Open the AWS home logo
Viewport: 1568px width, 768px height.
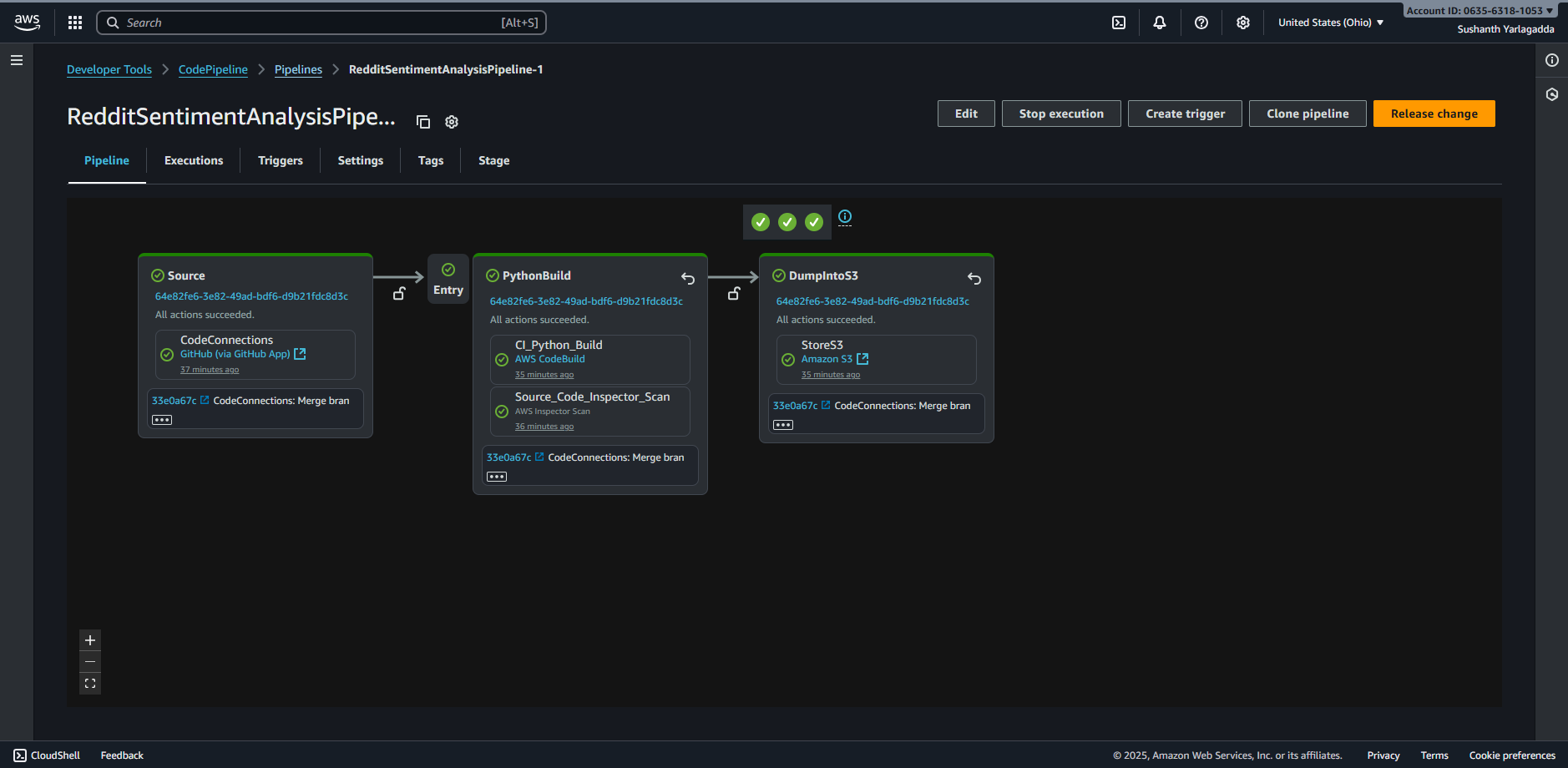tap(27, 23)
